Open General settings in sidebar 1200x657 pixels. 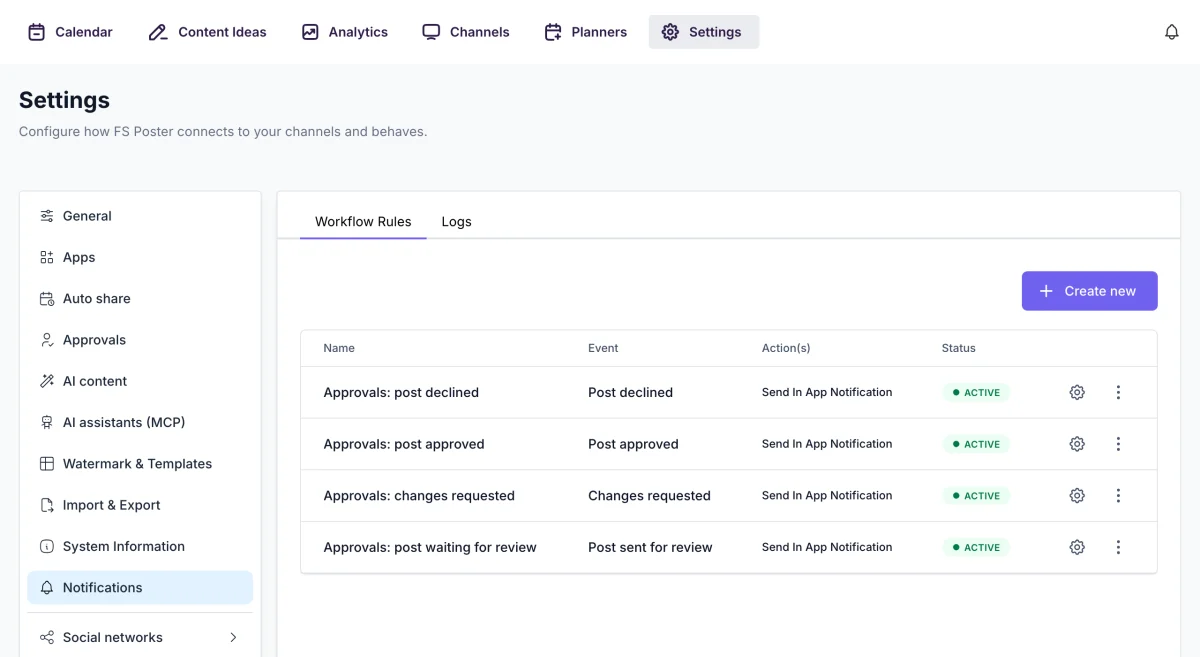[140, 216]
